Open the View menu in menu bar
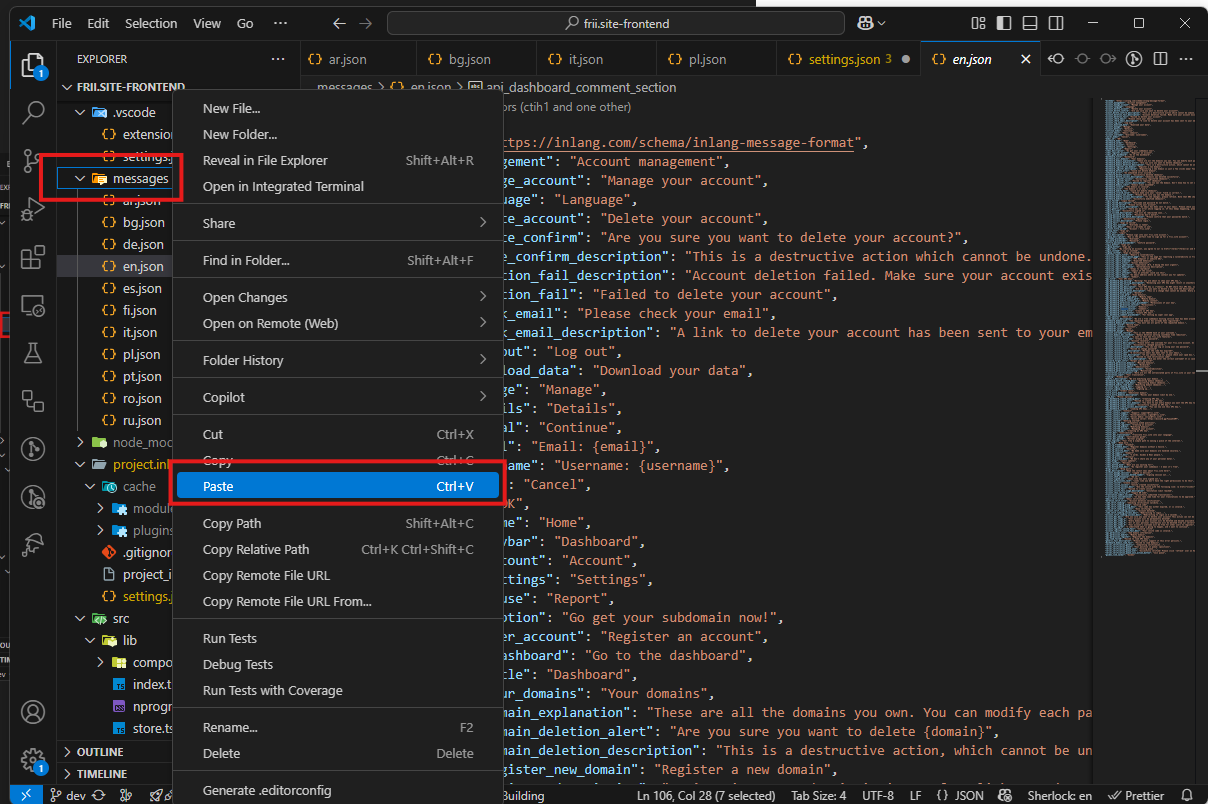 [207, 23]
